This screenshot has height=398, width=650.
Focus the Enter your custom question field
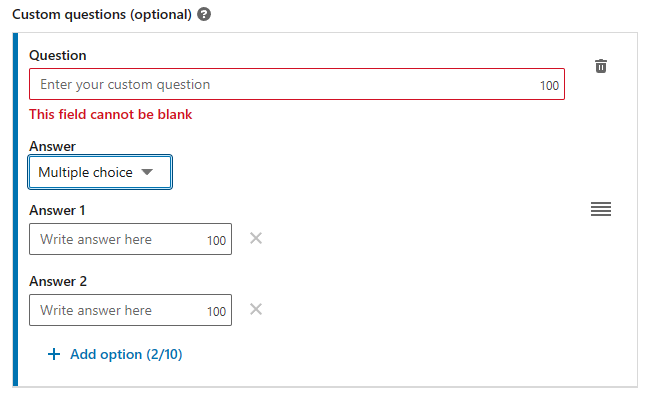tap(297, 84)
